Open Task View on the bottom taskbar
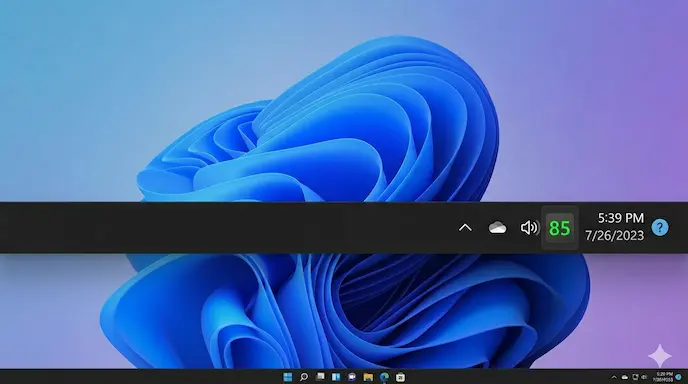Image resolution: width=688 pixels, height=384 pixels. point(320,377)
